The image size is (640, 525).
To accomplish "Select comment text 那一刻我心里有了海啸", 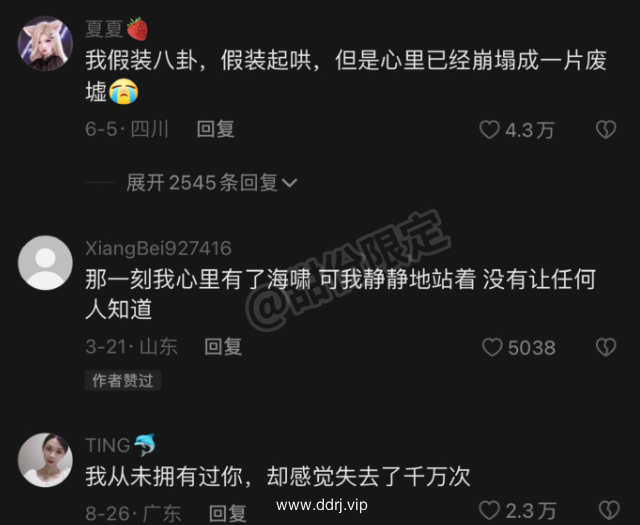I will pos(198,280).
